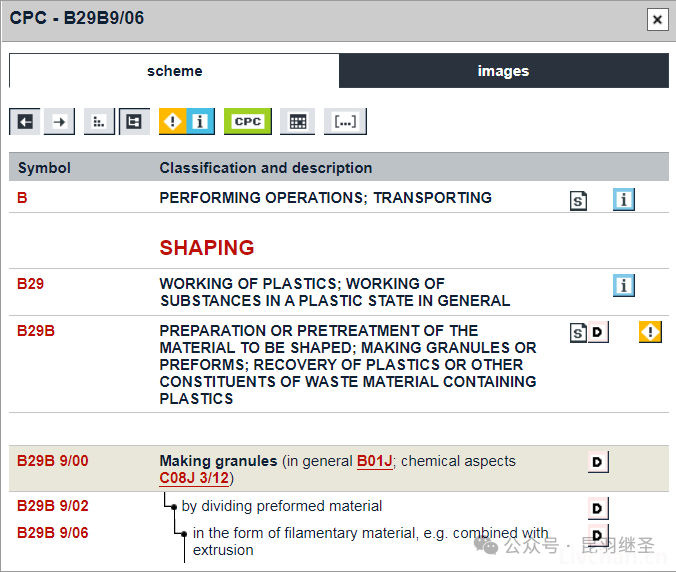Open the D definition icon for B29B
Image resolution: width=676 pixels, height=572 pixels.
[x=598, y=332]
